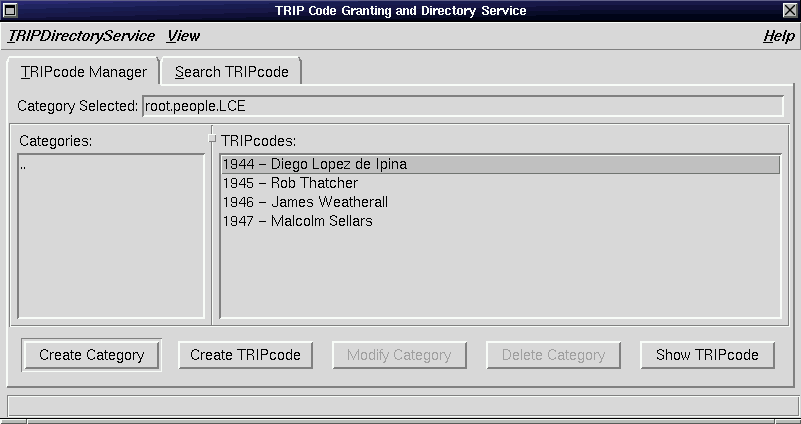Close the TRIP Code Granting window

tap(790, 10)
